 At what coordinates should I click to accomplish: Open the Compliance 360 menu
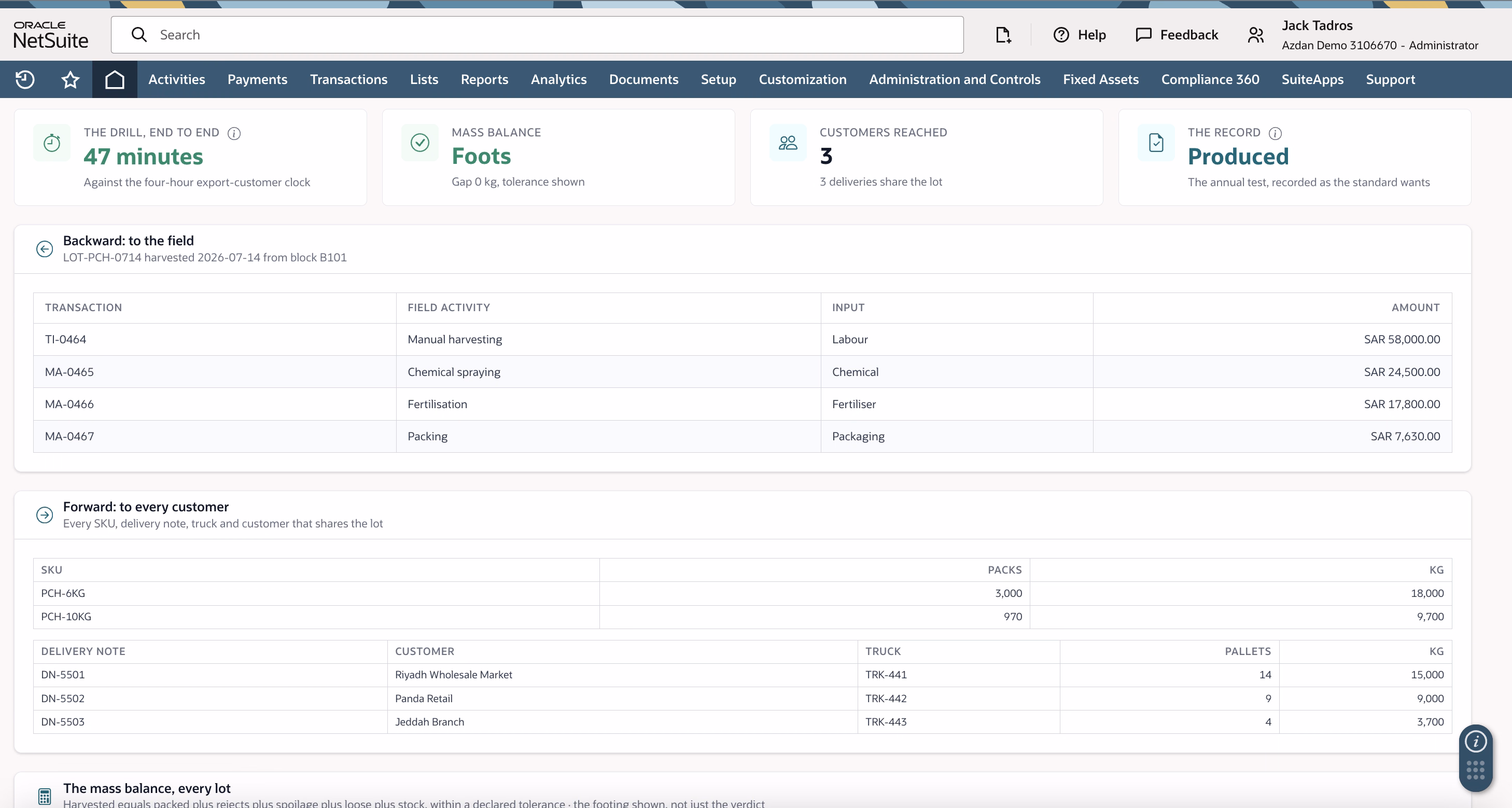pos(1210,79)
